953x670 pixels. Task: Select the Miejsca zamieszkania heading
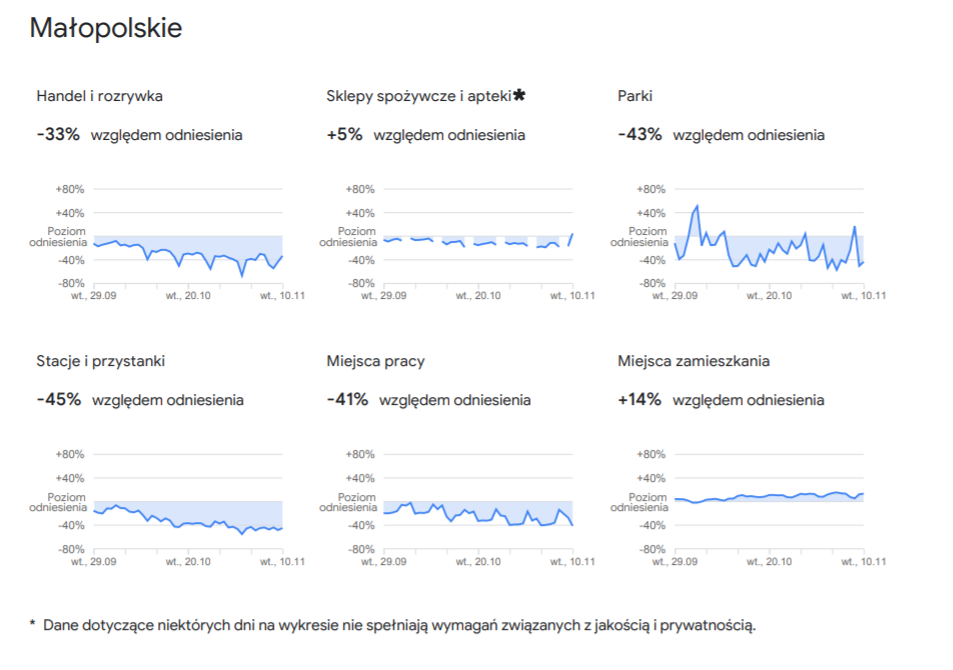tap(694, 361)
